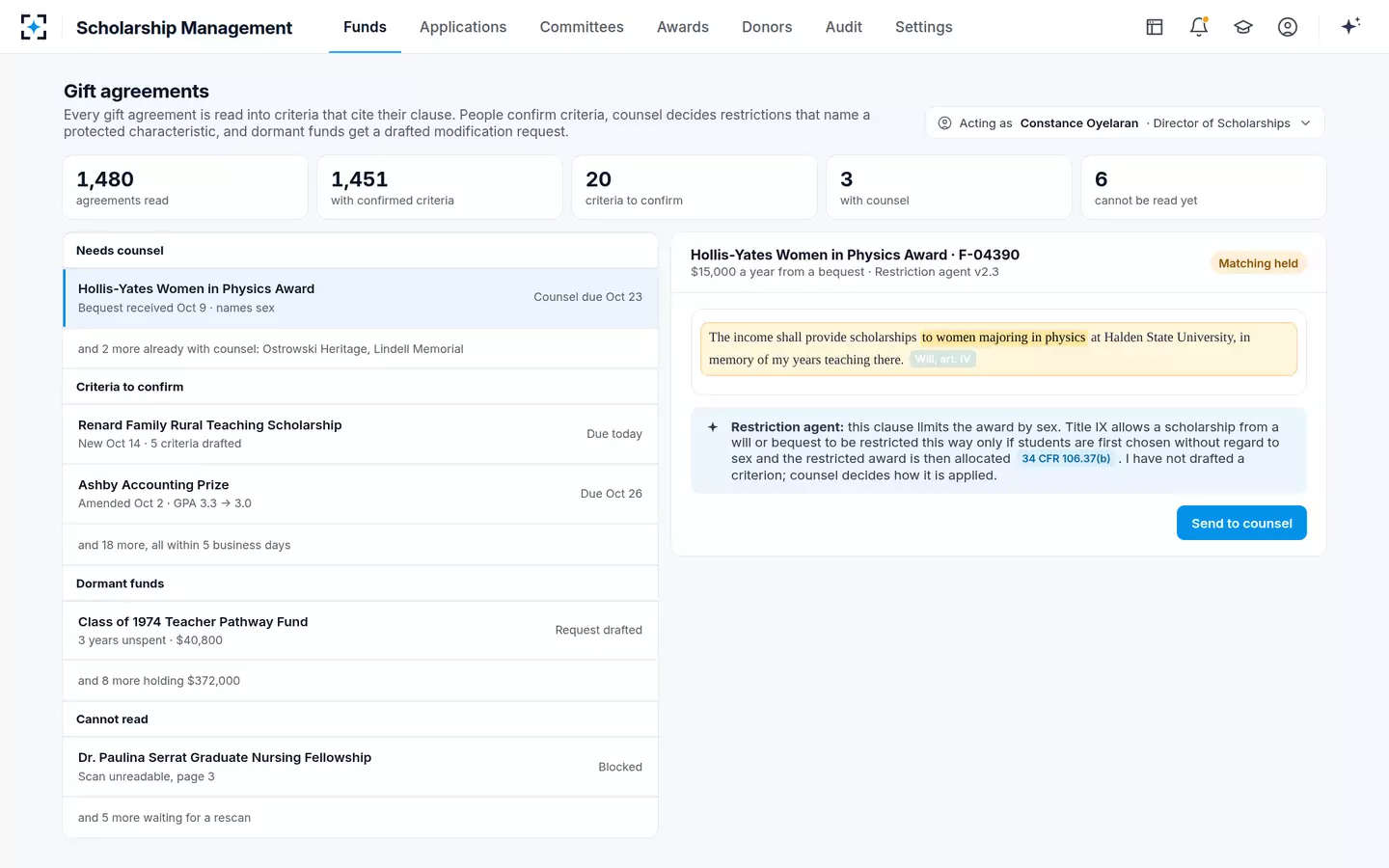This screenshot has height=868, width=1389.
Task: Click the 1,480 agreements read card
Action: pos(185,187)
